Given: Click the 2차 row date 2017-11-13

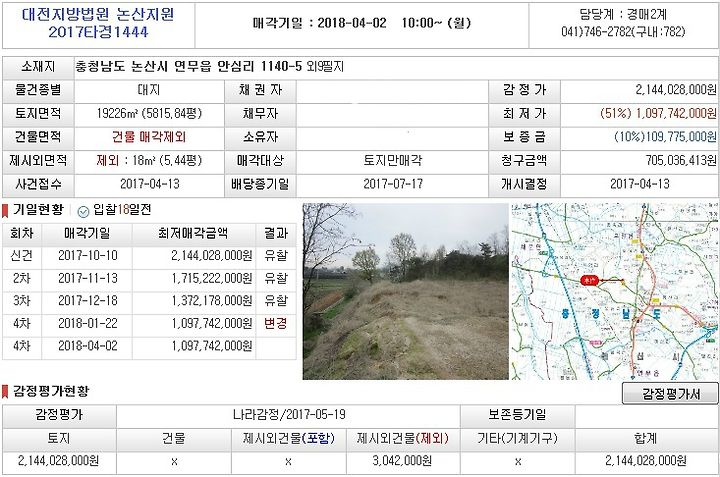Looking at the screenshot, I should pos(88,278).
